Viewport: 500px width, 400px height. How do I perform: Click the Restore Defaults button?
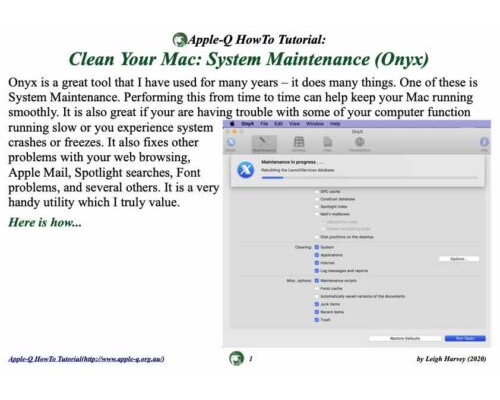point(405,338)
